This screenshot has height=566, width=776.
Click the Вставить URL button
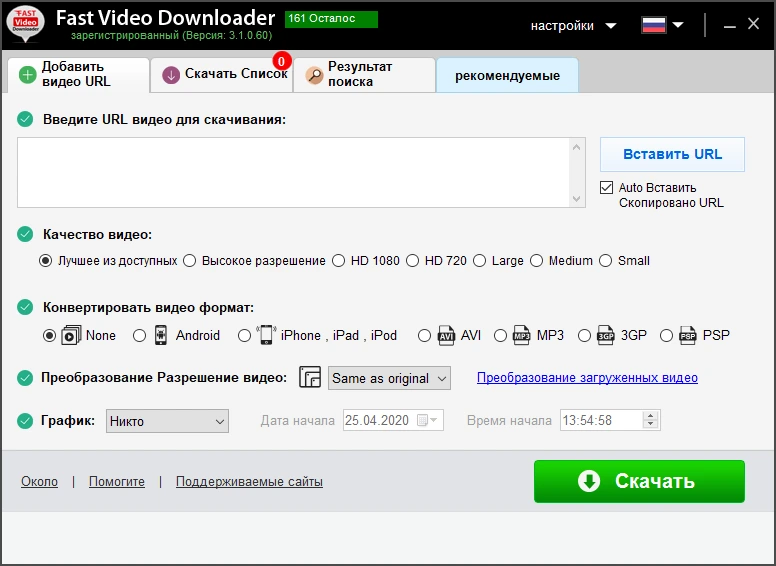672,154
